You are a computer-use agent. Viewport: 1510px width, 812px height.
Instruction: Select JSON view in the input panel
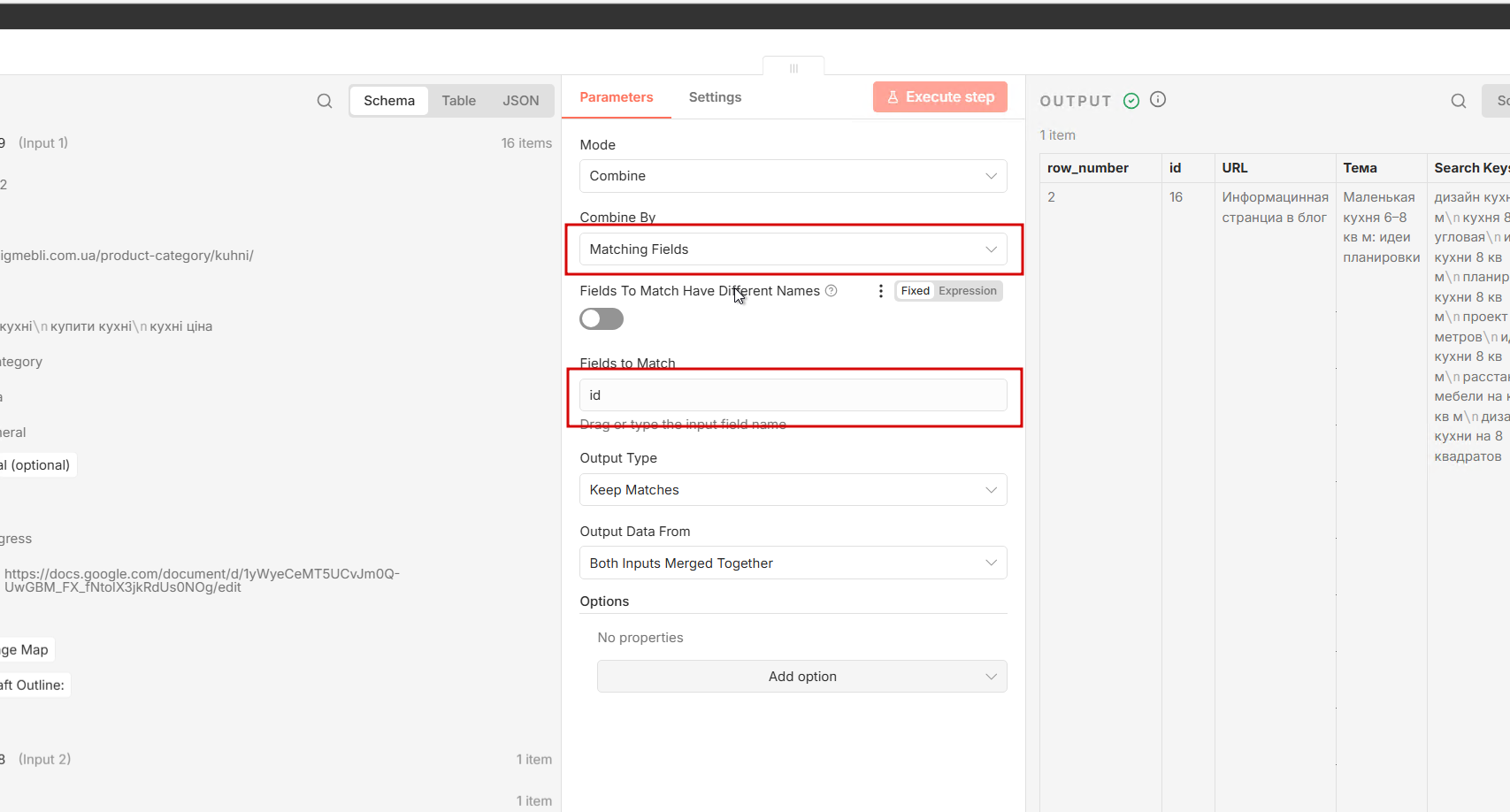point(521,101)
